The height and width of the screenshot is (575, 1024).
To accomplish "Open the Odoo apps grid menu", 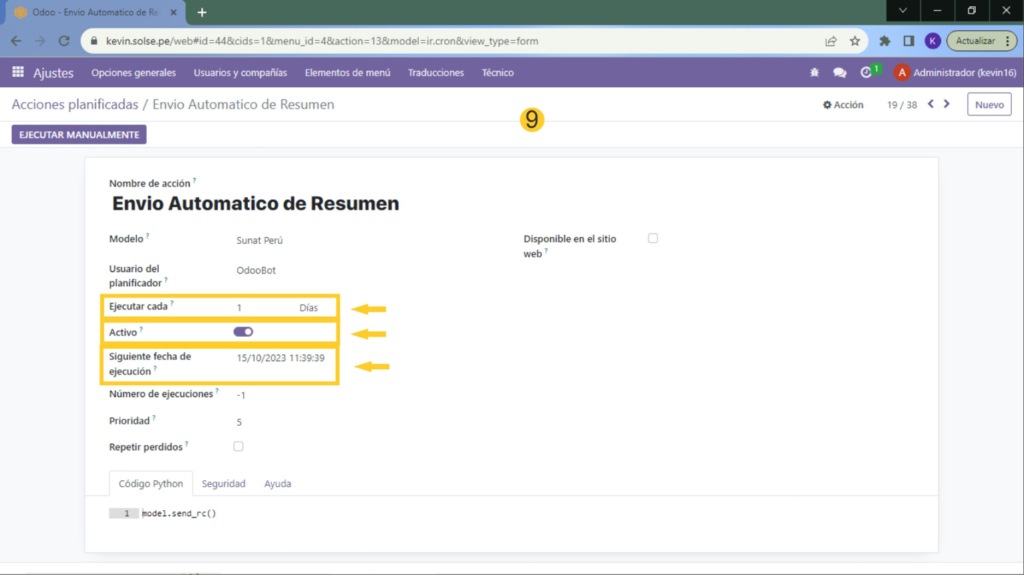I will point(18,72).
